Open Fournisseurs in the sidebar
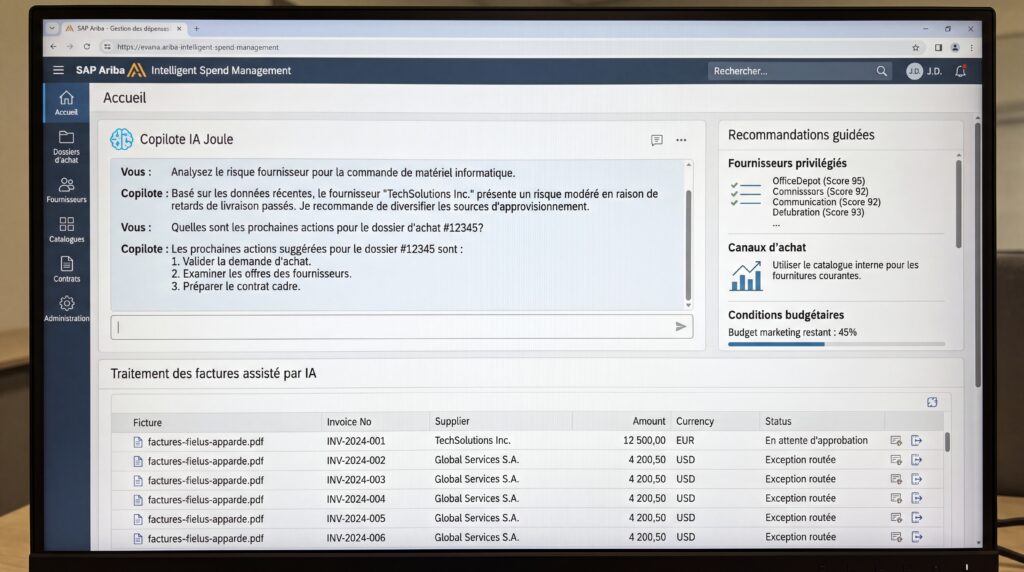The image size is (1024, 572). (66, 190)
